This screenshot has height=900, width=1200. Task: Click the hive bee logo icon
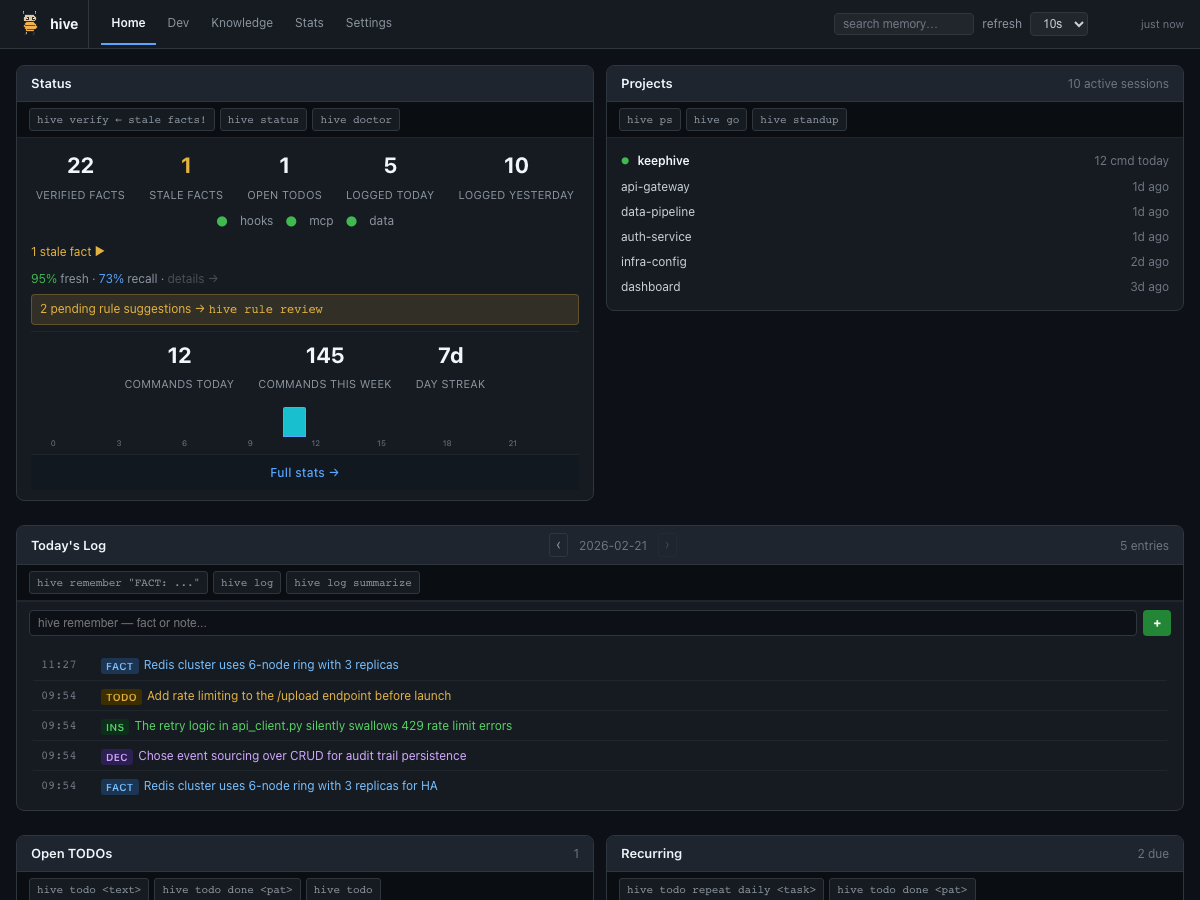pyautogui.click(x=30, y=23)
